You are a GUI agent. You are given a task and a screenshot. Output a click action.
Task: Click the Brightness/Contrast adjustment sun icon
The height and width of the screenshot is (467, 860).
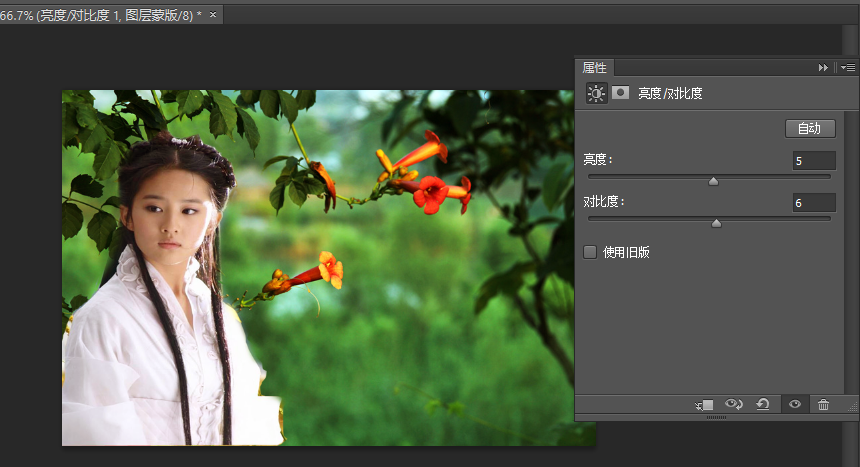click(596, 93)
